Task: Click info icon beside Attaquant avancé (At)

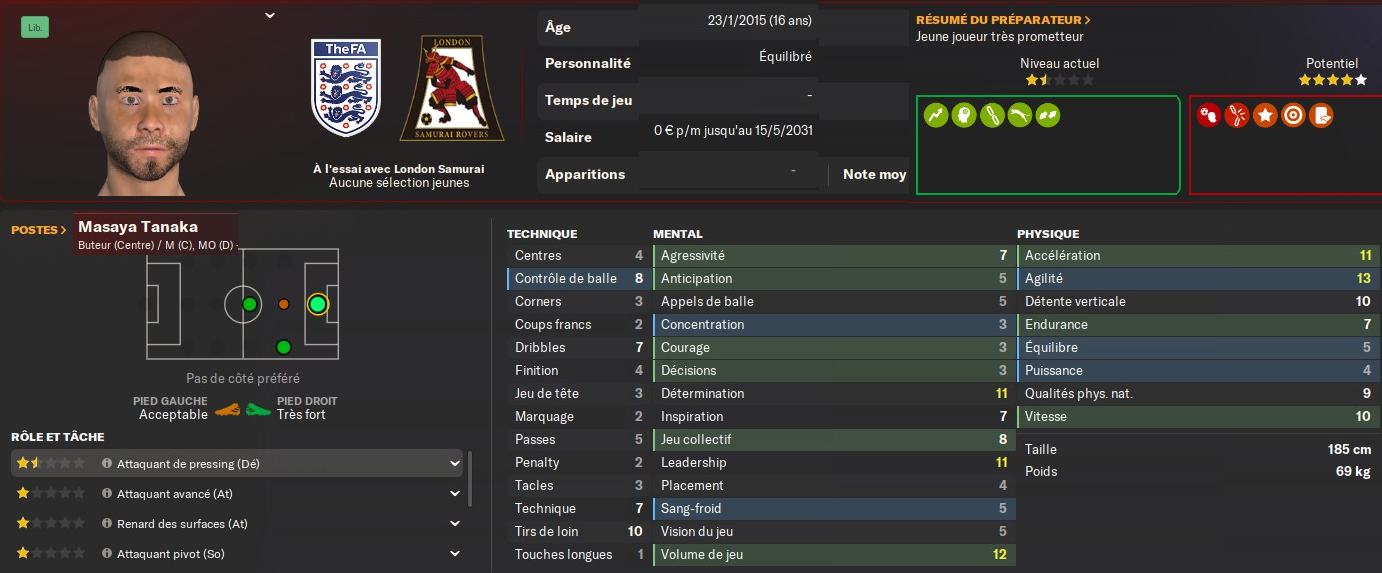Action: click(107, 494)
